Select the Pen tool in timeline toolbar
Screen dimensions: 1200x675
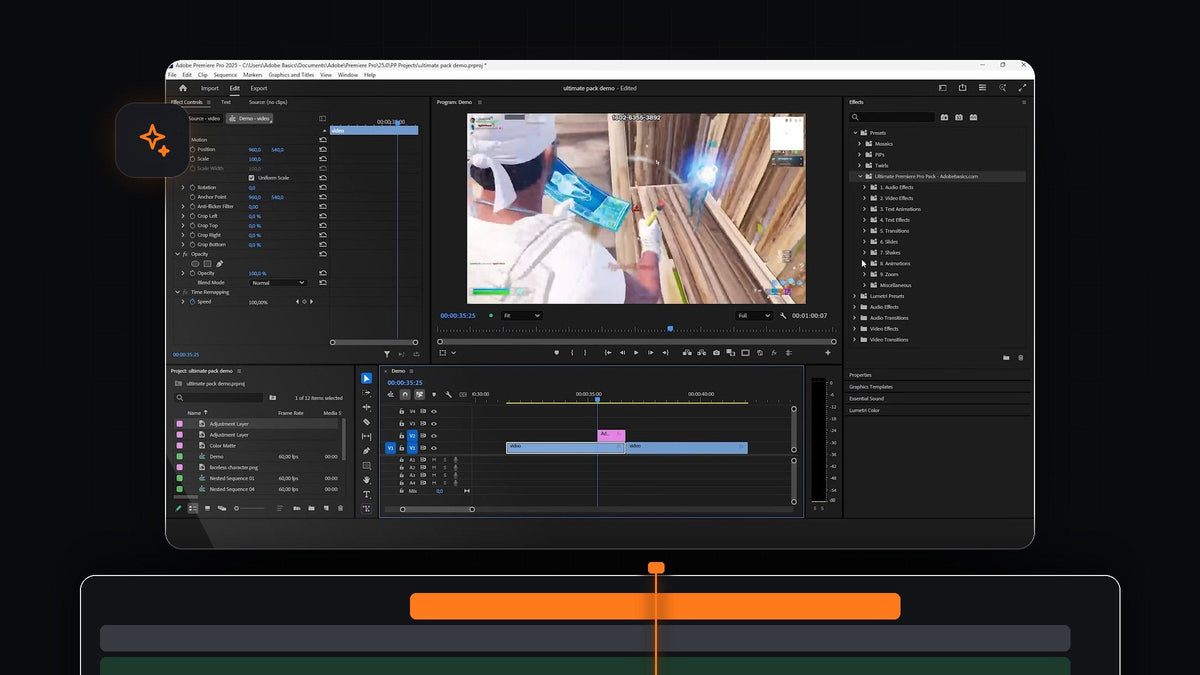366,451
